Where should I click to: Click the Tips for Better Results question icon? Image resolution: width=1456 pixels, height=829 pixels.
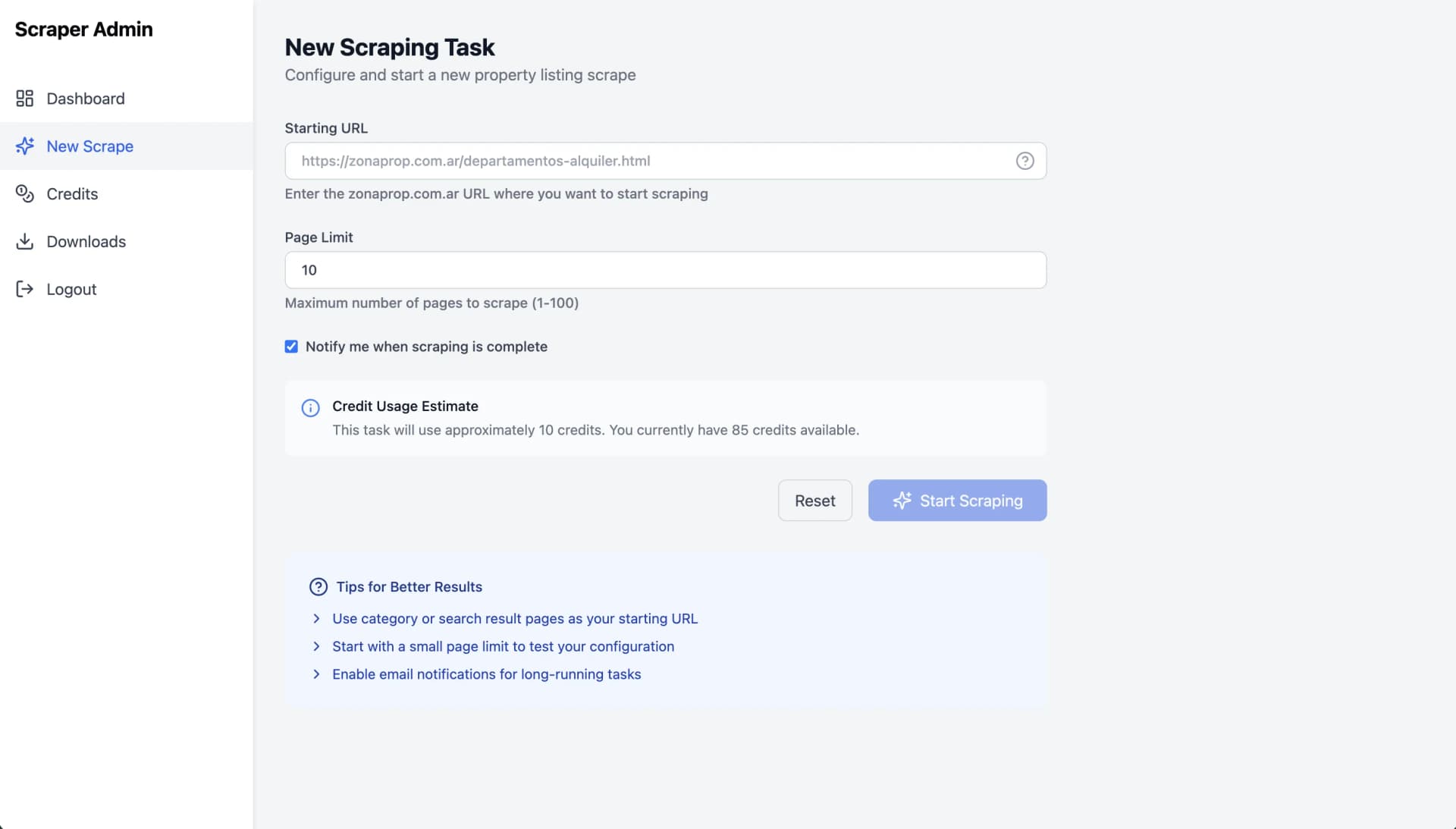[318, 586]
